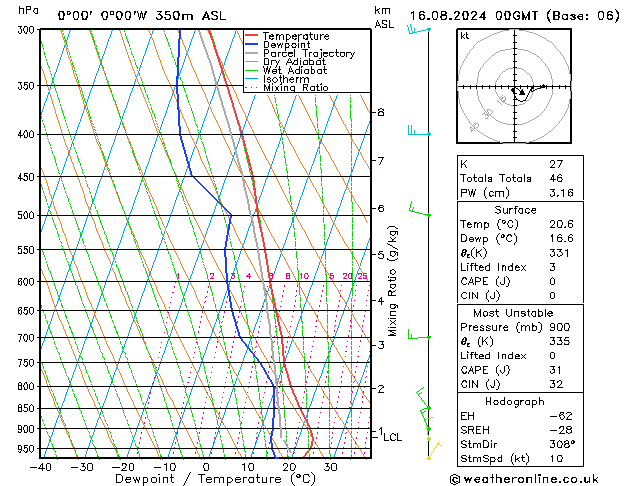
Task: Click the K index value '27'
Action: click(556, 164)
